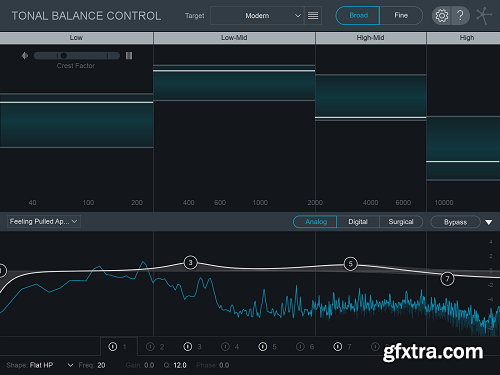Click the Phase value field
This screenshot has height=375, width=500.
224,365
